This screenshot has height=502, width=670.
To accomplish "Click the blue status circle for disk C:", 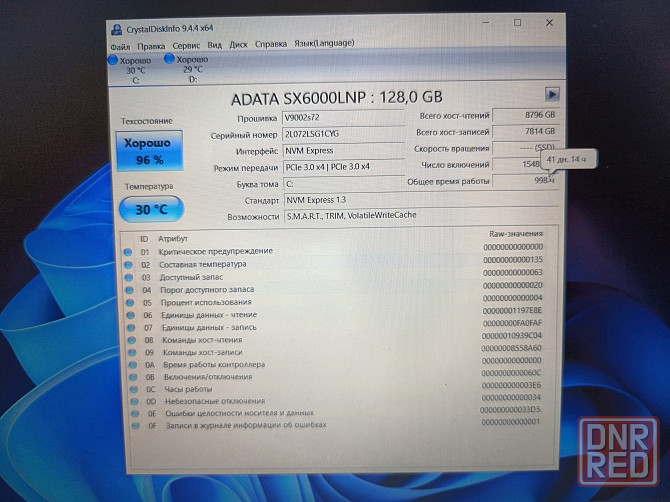I will [113, 60].
